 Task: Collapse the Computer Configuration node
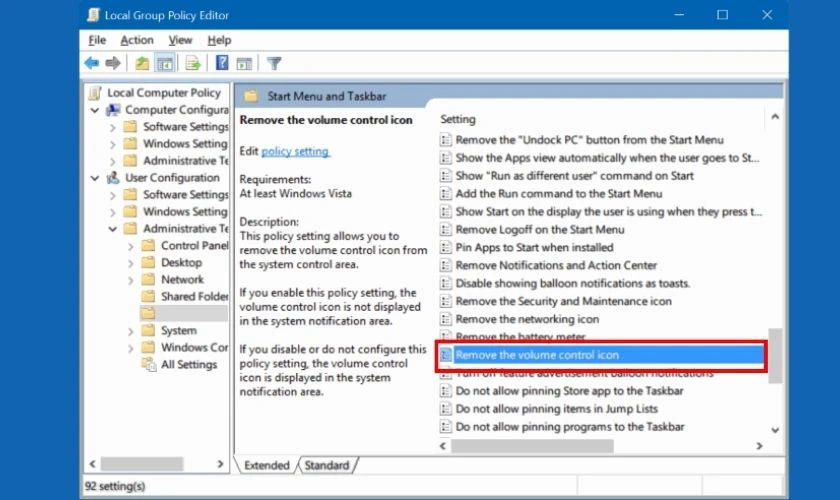[x=95, y=110]
